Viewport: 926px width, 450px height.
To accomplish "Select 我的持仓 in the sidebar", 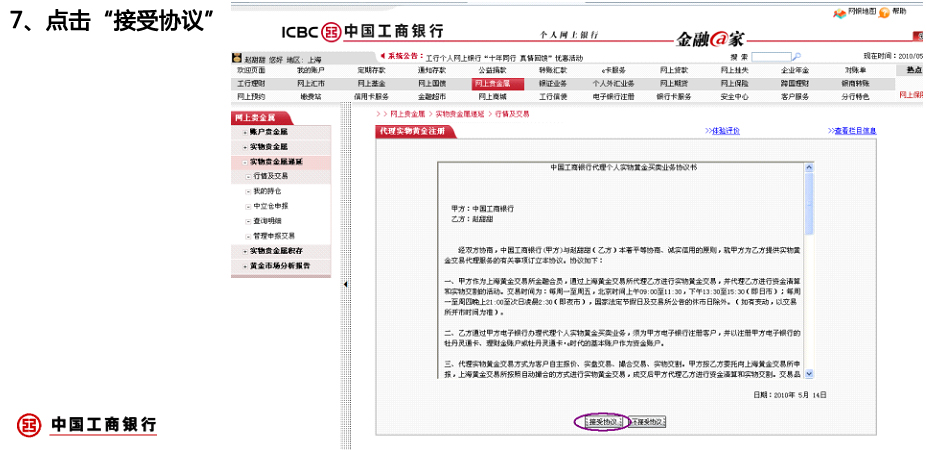I will click(x=267, y=191).
